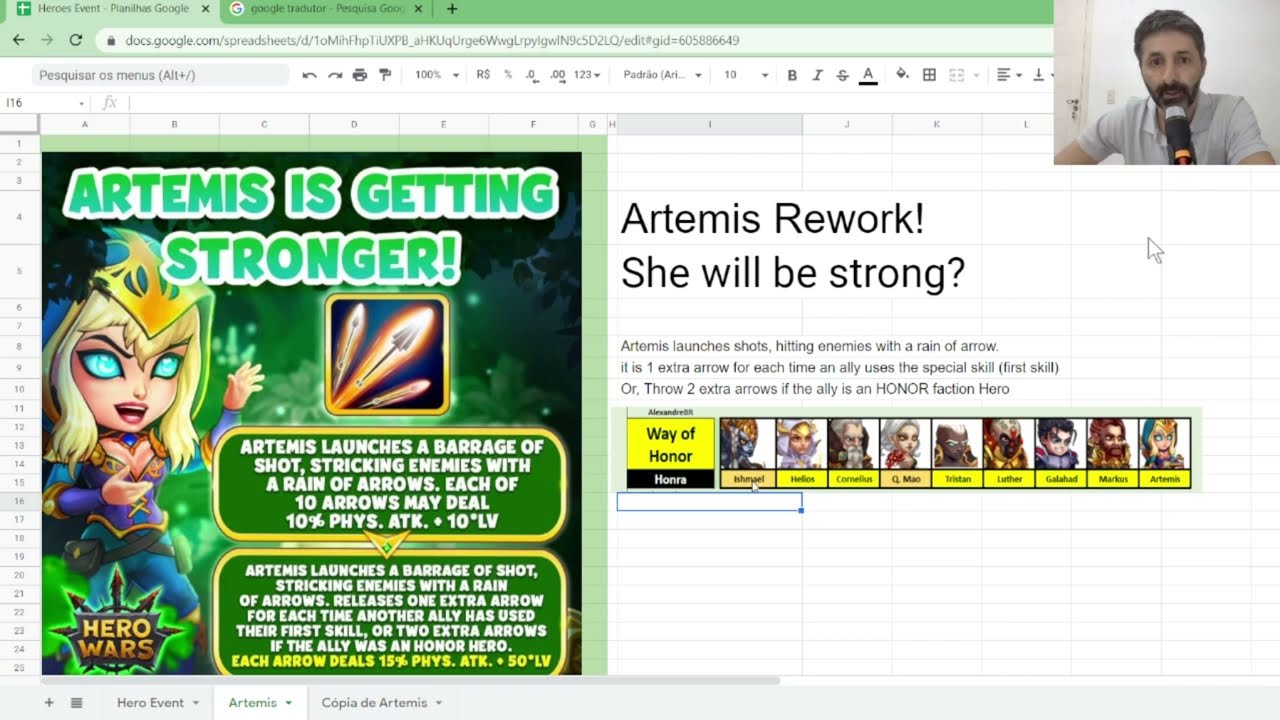
Task: Redo the last action
Action: coord(335,75)
